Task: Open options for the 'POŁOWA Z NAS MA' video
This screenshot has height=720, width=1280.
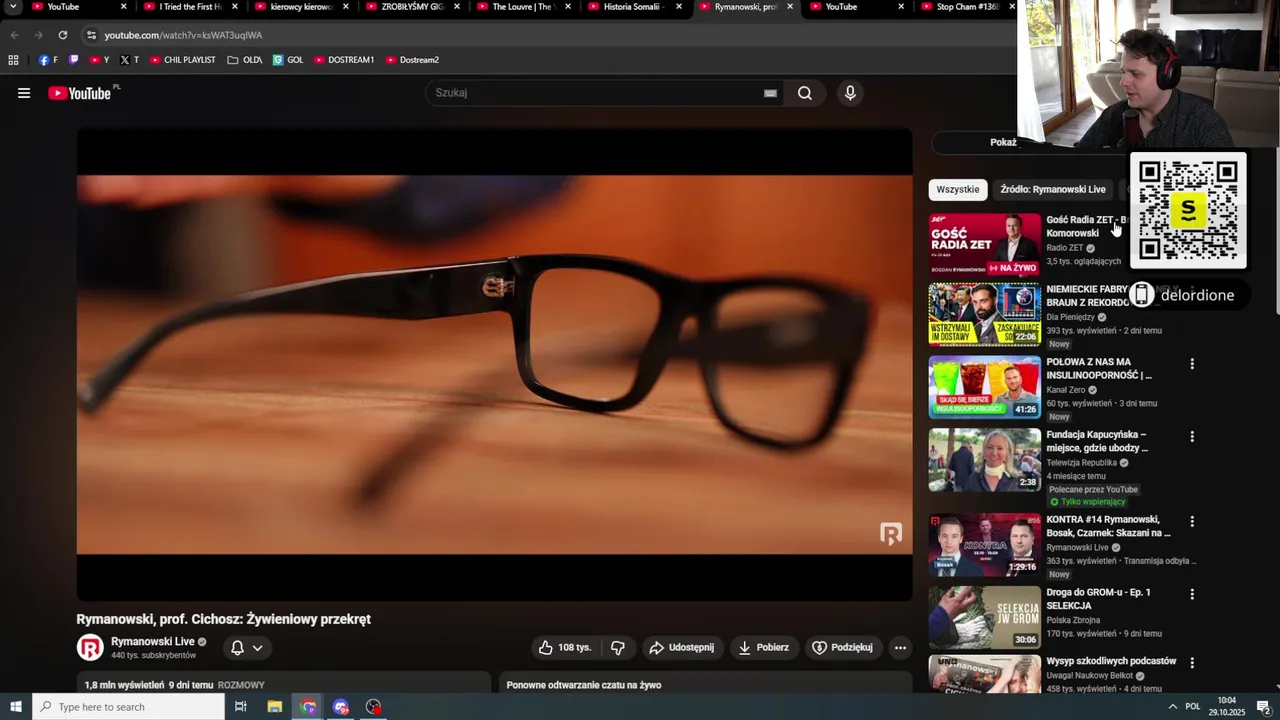Action: [1191, 364]
